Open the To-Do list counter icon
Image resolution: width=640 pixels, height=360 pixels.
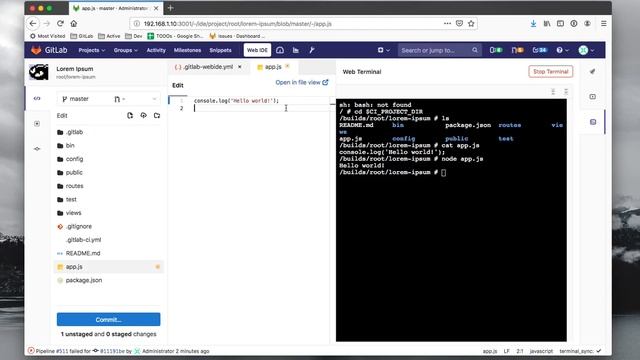[x=540, y=50]
